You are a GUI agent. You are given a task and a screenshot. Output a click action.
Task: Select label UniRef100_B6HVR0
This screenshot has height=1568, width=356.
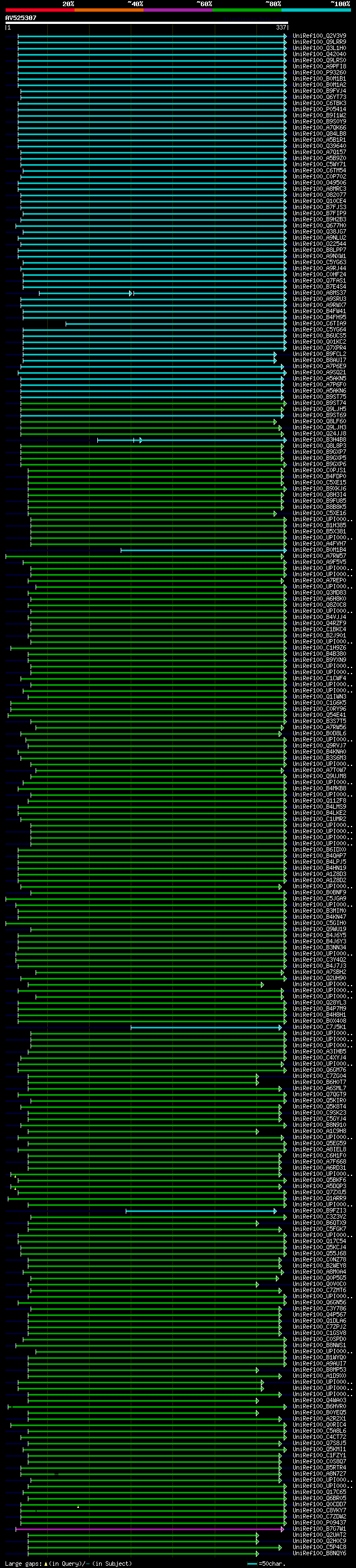point(319,1407)
